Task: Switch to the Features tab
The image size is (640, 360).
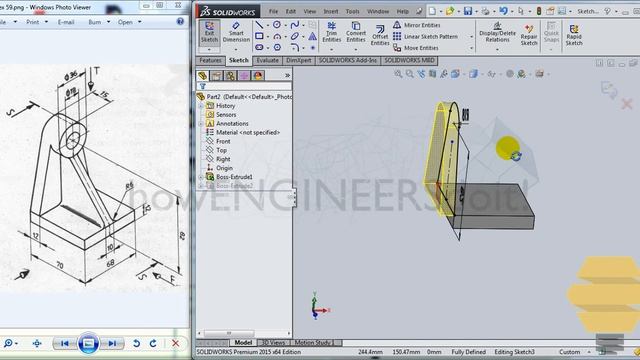Action: click(210, 60)
